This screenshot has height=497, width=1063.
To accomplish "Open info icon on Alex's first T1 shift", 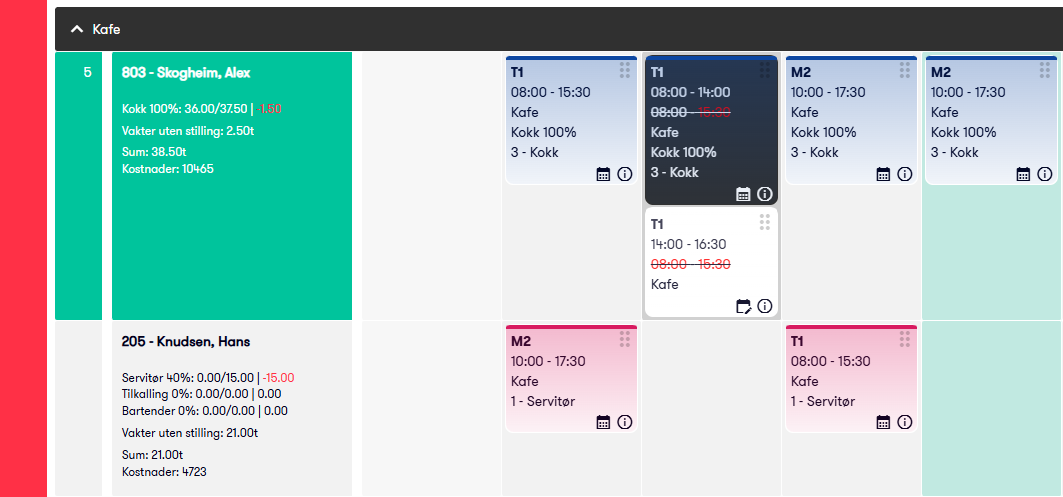I will [x=624, y=174].
